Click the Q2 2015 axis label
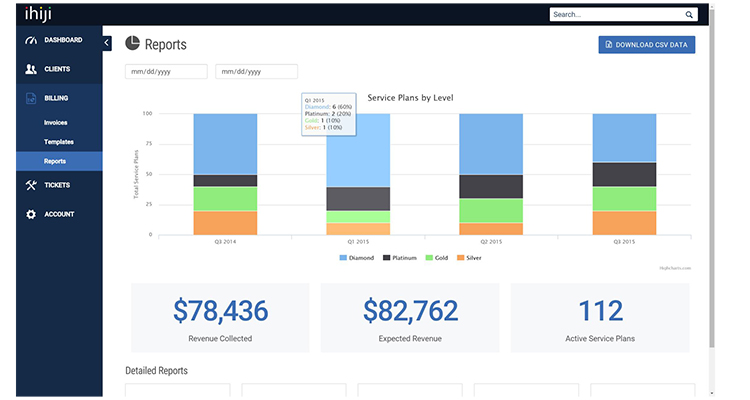This screenshot has width=750, height=400. pyautogui.click(x=491, y=242)
